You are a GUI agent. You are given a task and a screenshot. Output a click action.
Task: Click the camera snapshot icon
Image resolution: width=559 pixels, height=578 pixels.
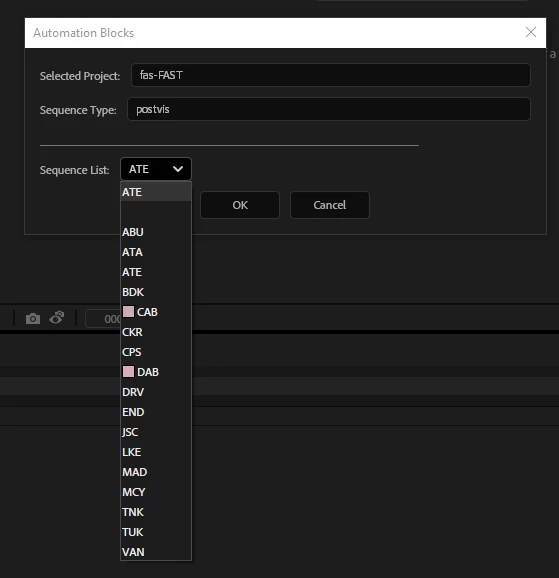point(33,318)
